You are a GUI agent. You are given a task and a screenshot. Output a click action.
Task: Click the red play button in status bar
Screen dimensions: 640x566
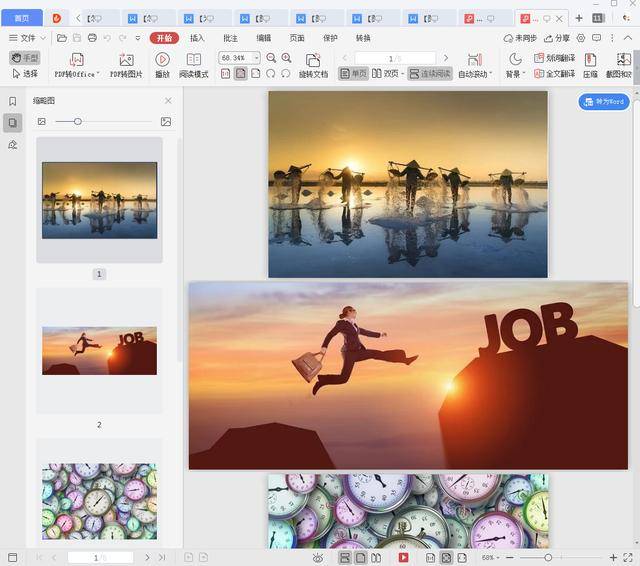[403, 557]
